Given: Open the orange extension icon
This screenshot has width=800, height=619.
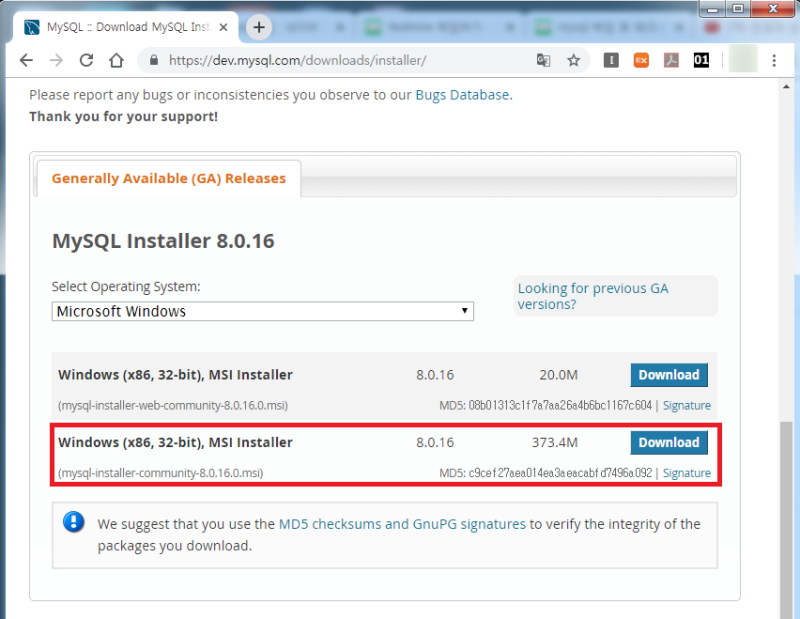Looking at the screenshot, I should pos(641,60).
